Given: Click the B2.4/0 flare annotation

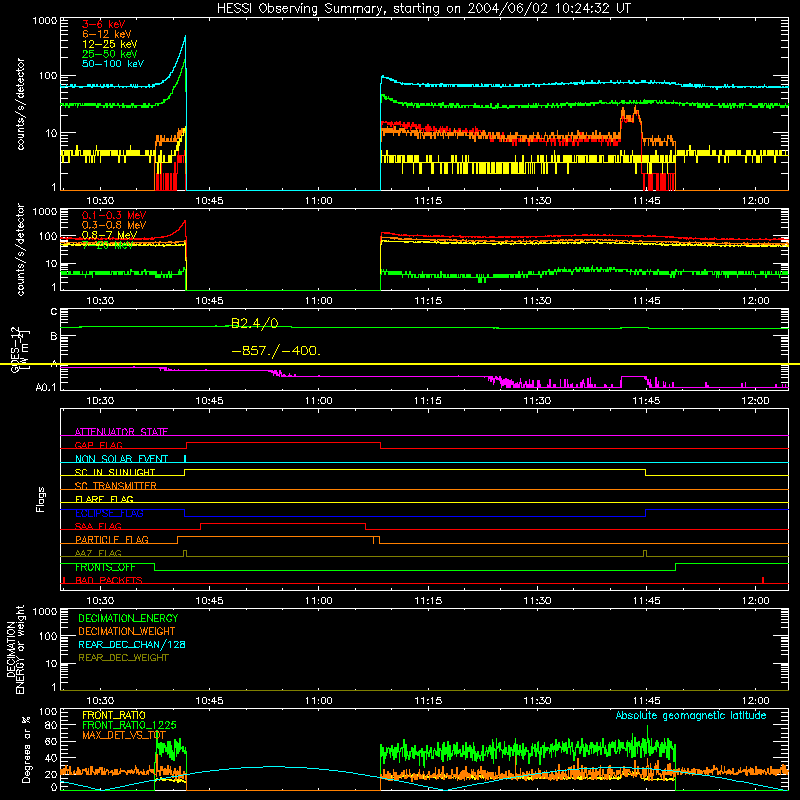Looking at the screenshot, I should click(255, 323).
